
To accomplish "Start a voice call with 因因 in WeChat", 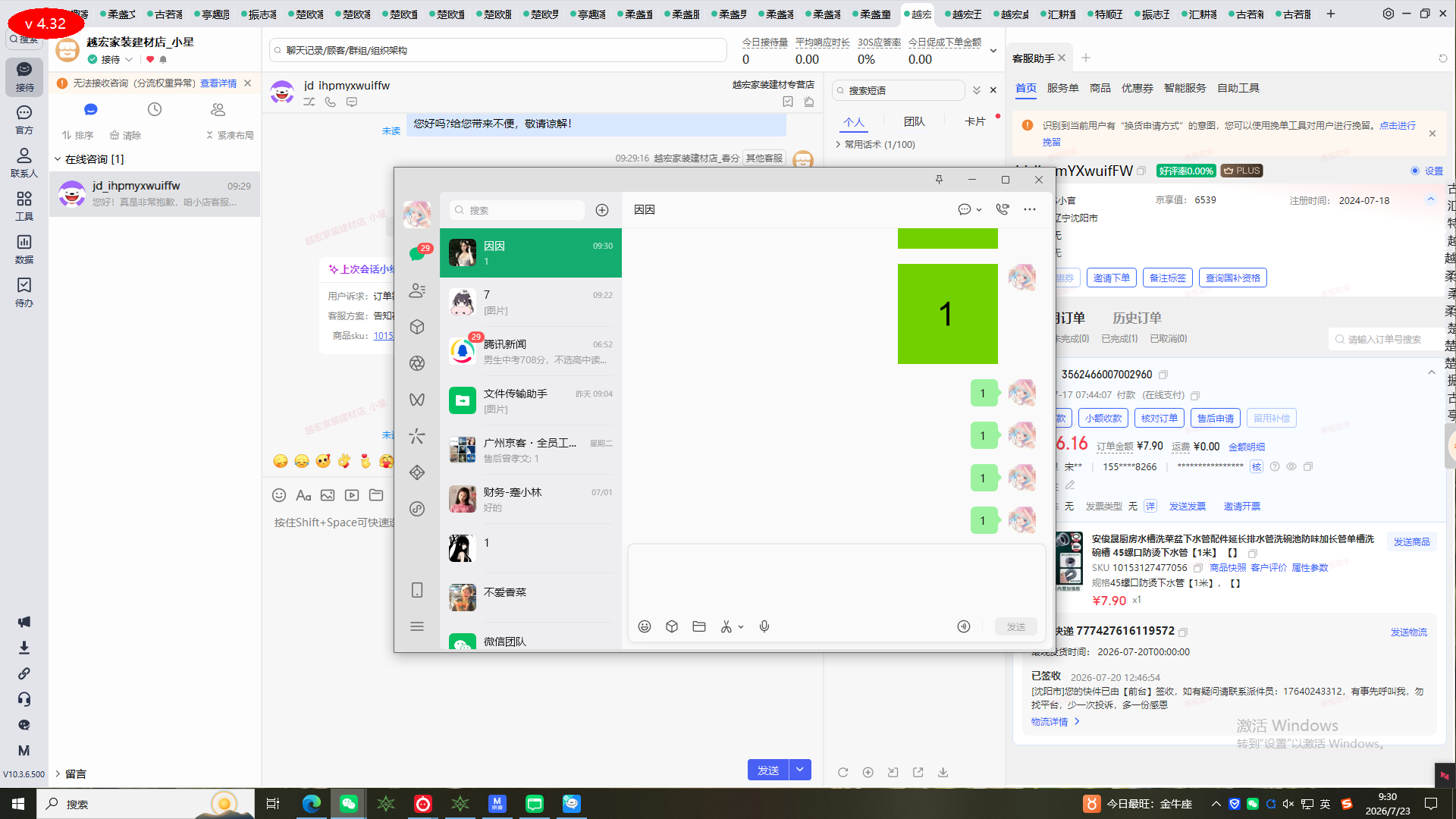I will (x=1003, y=209).
